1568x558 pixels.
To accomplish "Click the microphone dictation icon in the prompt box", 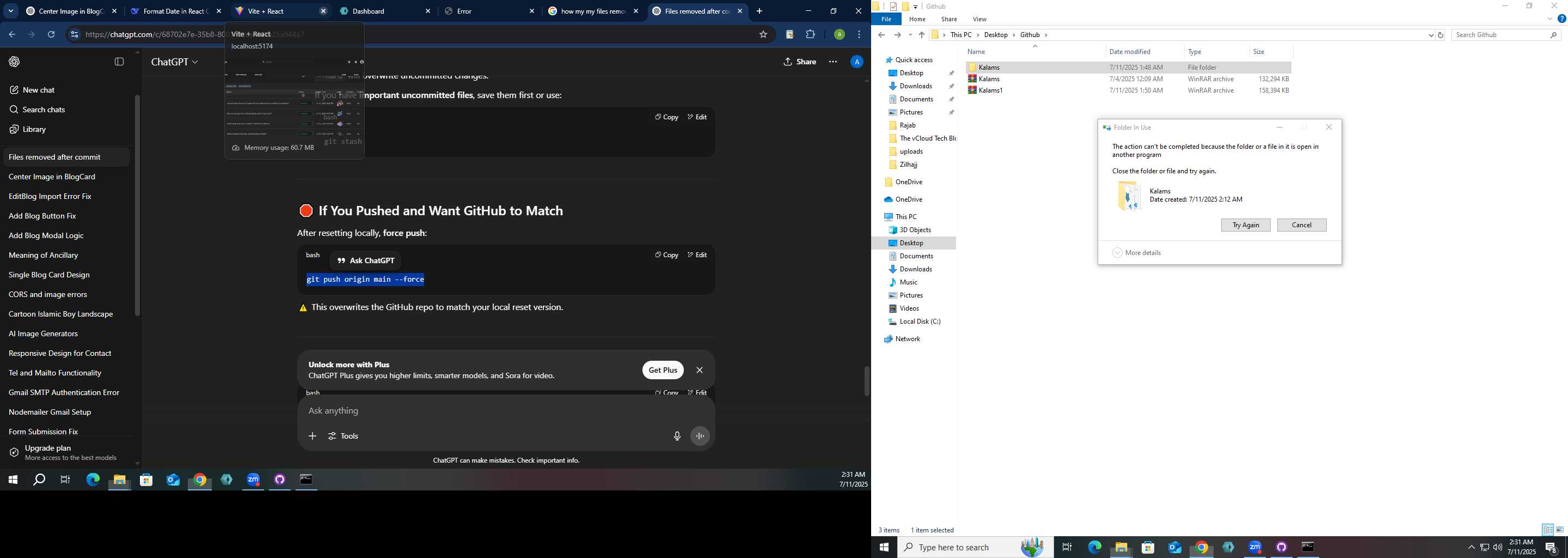I will pos(677,436).
